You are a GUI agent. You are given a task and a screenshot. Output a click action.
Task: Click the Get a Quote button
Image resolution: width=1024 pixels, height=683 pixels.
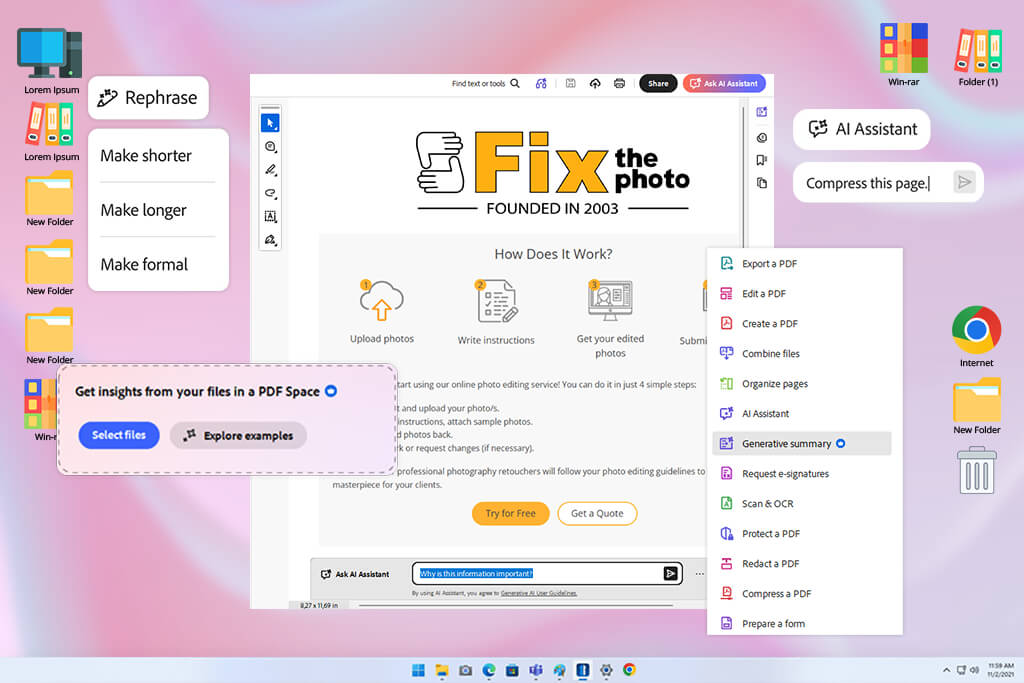597,513
